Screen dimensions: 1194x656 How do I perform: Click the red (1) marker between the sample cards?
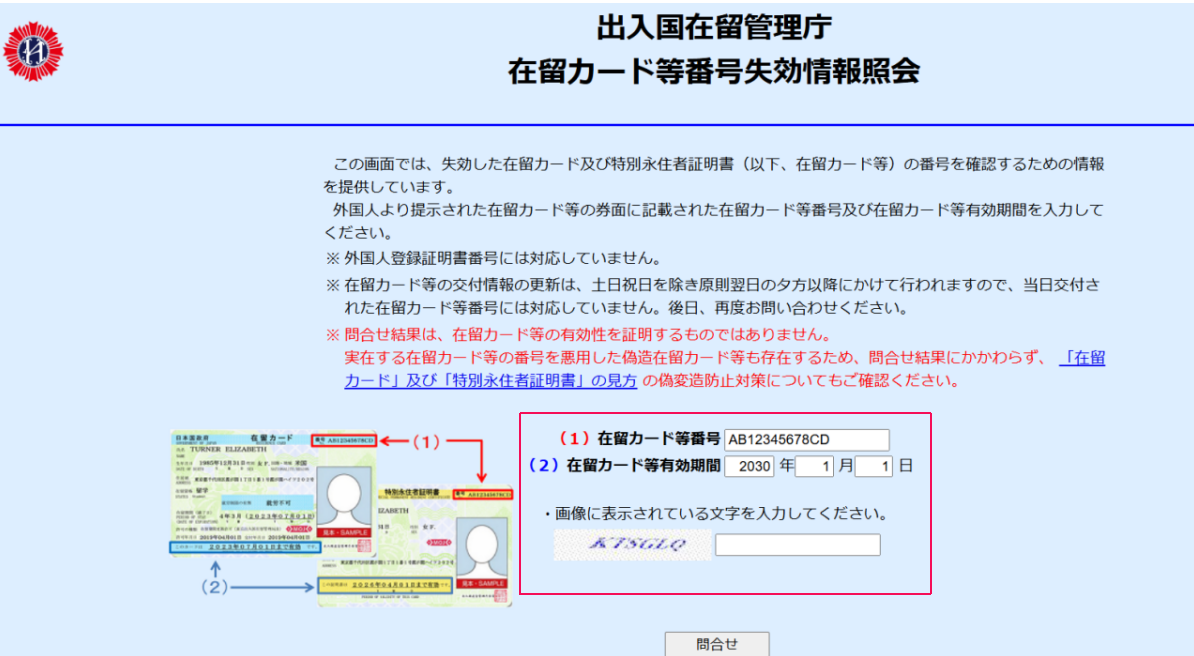(427, 442)
